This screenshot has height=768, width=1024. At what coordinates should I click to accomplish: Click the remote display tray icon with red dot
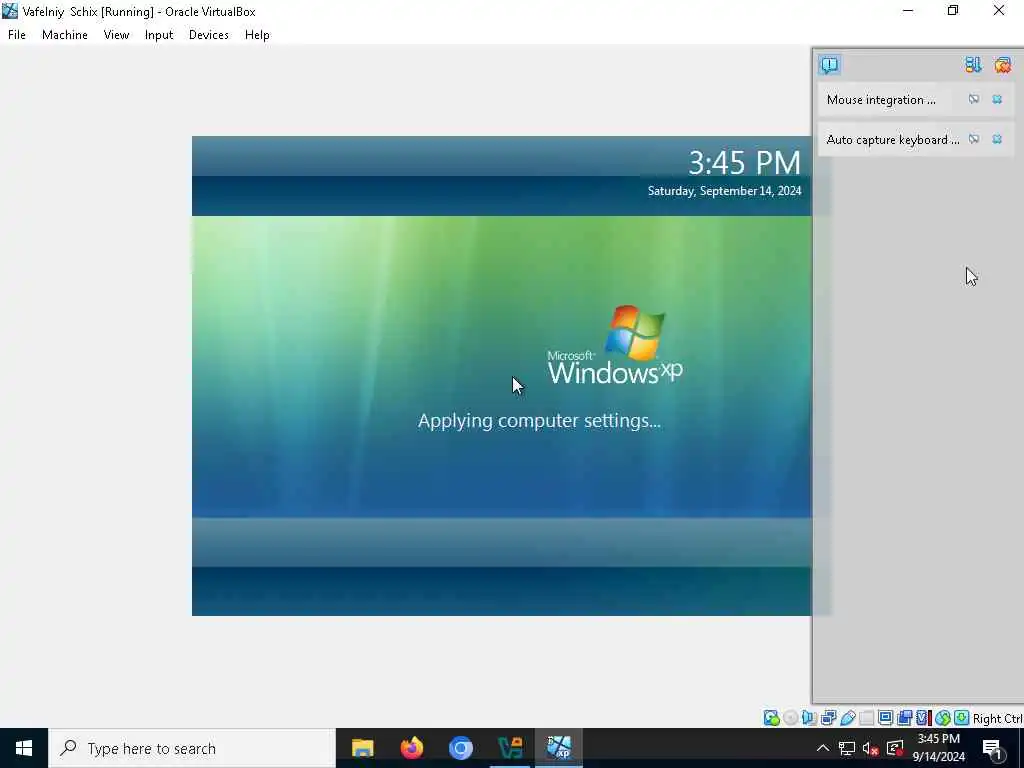[x=895, y=748]
